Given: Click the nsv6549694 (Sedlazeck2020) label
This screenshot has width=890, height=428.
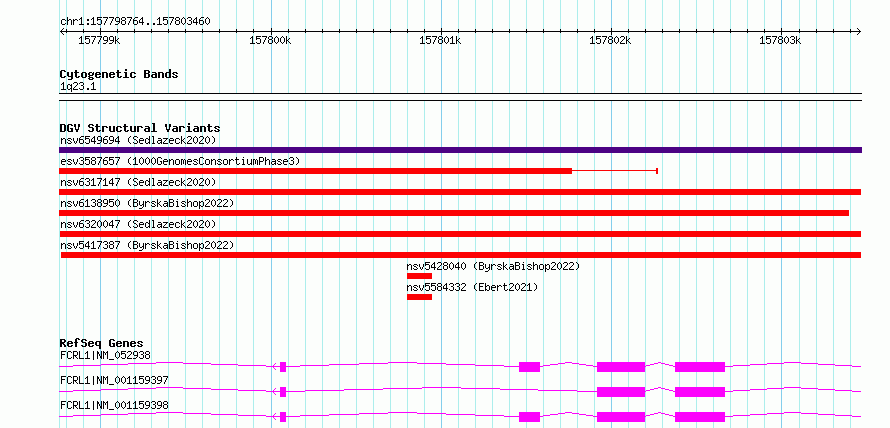Looking at the screenshot, I should click(138, 140).
